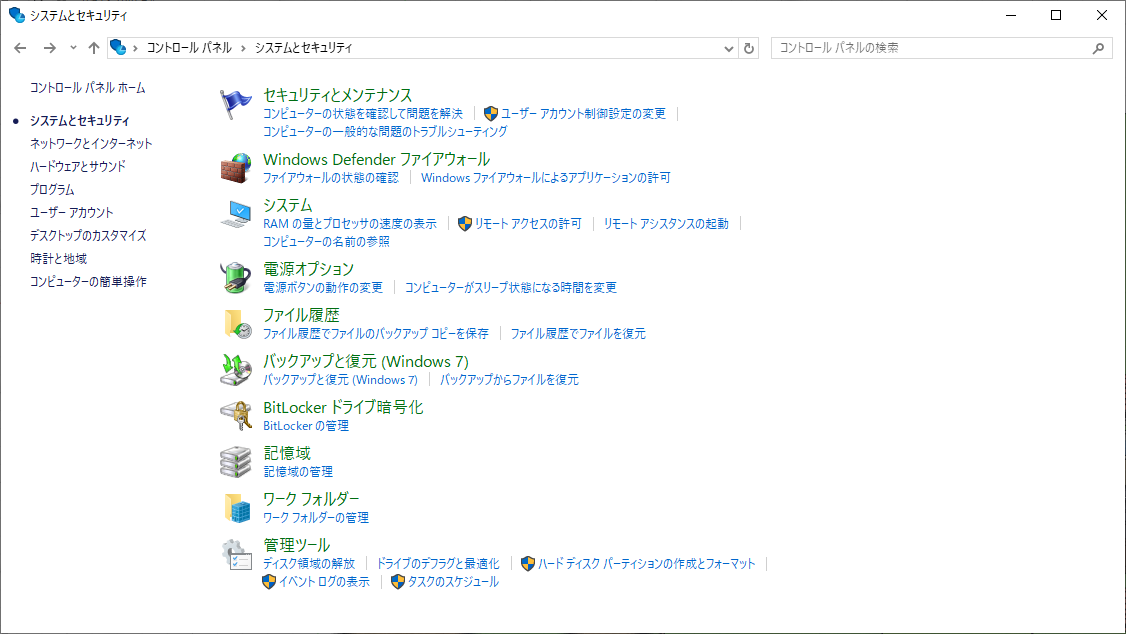The width and height of the screenshot is (1126, 634).
Task: Click the Windows Defender Firewall brick wall icon
Action: [236, 168]
